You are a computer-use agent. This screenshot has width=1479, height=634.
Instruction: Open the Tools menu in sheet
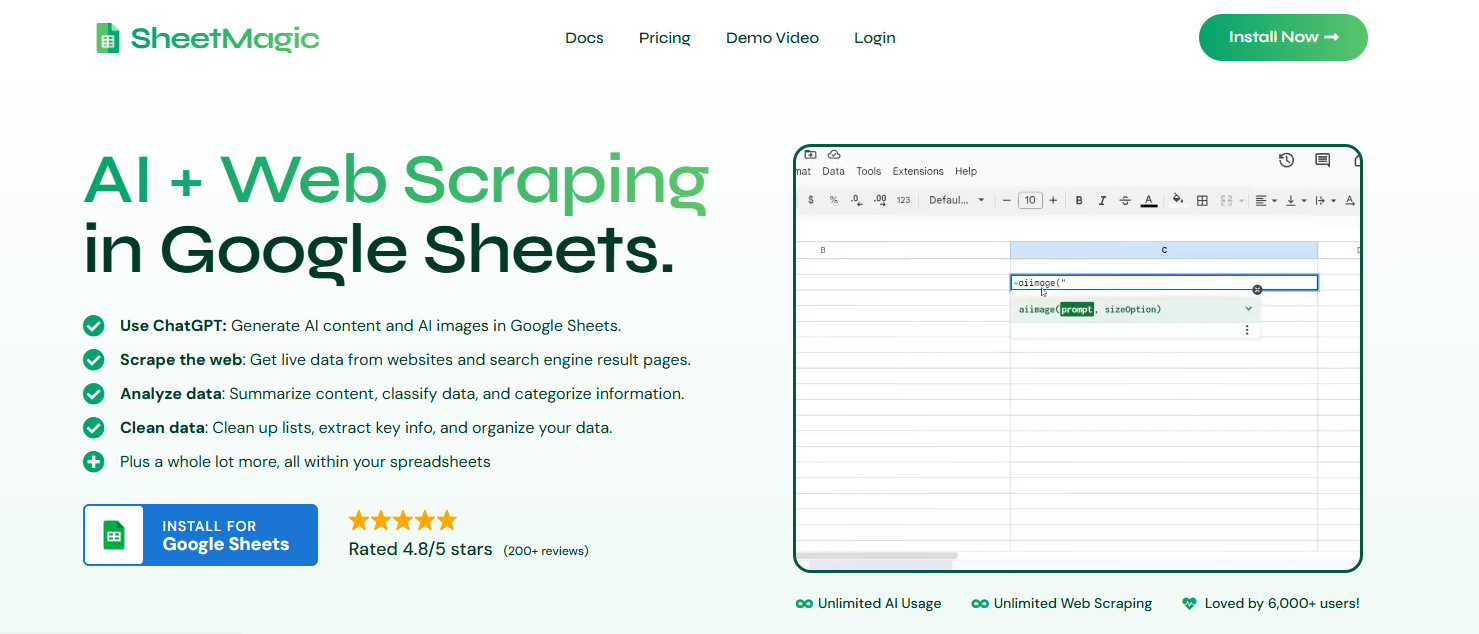(x=869, y=172)
